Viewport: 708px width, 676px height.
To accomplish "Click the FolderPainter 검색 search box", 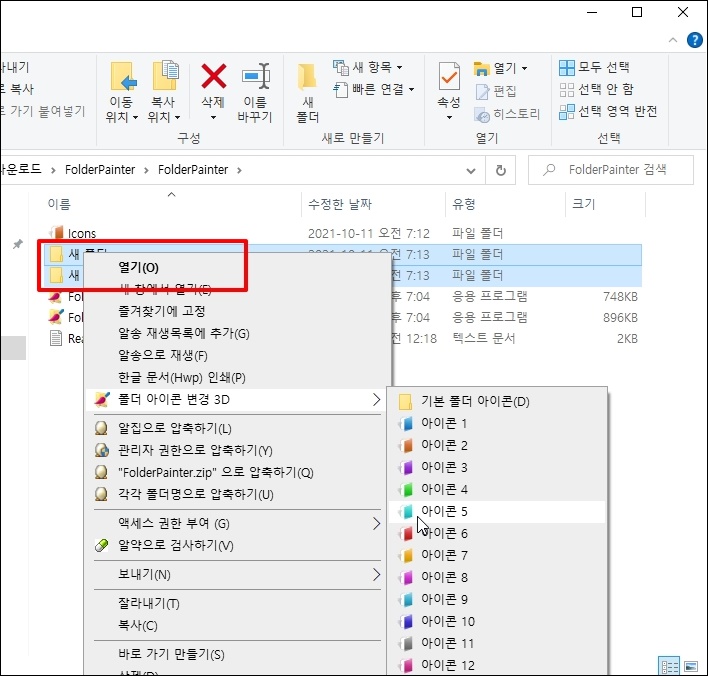I will coord(610,170).
